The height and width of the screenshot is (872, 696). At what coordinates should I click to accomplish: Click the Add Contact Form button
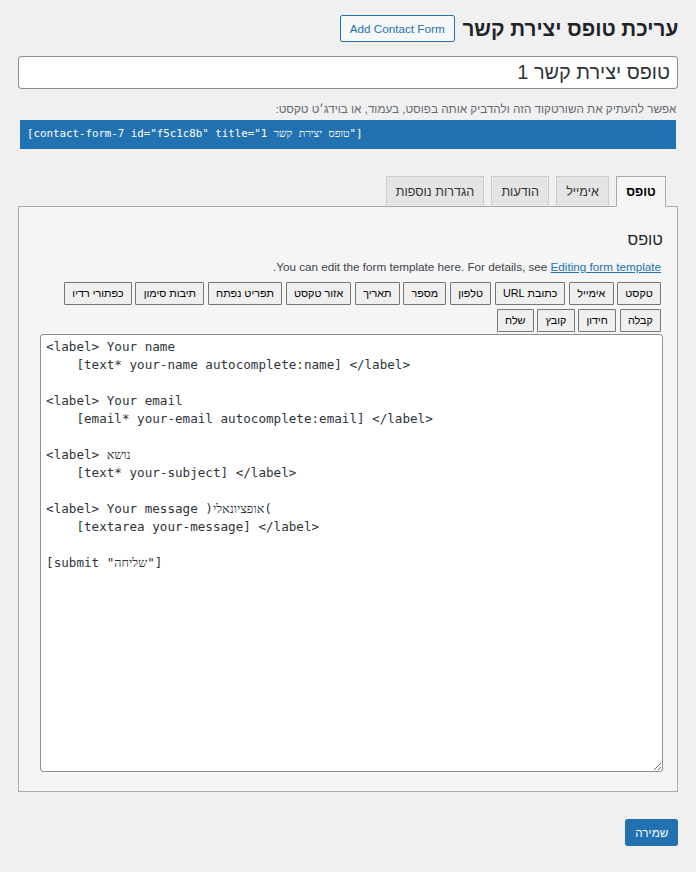397,29
